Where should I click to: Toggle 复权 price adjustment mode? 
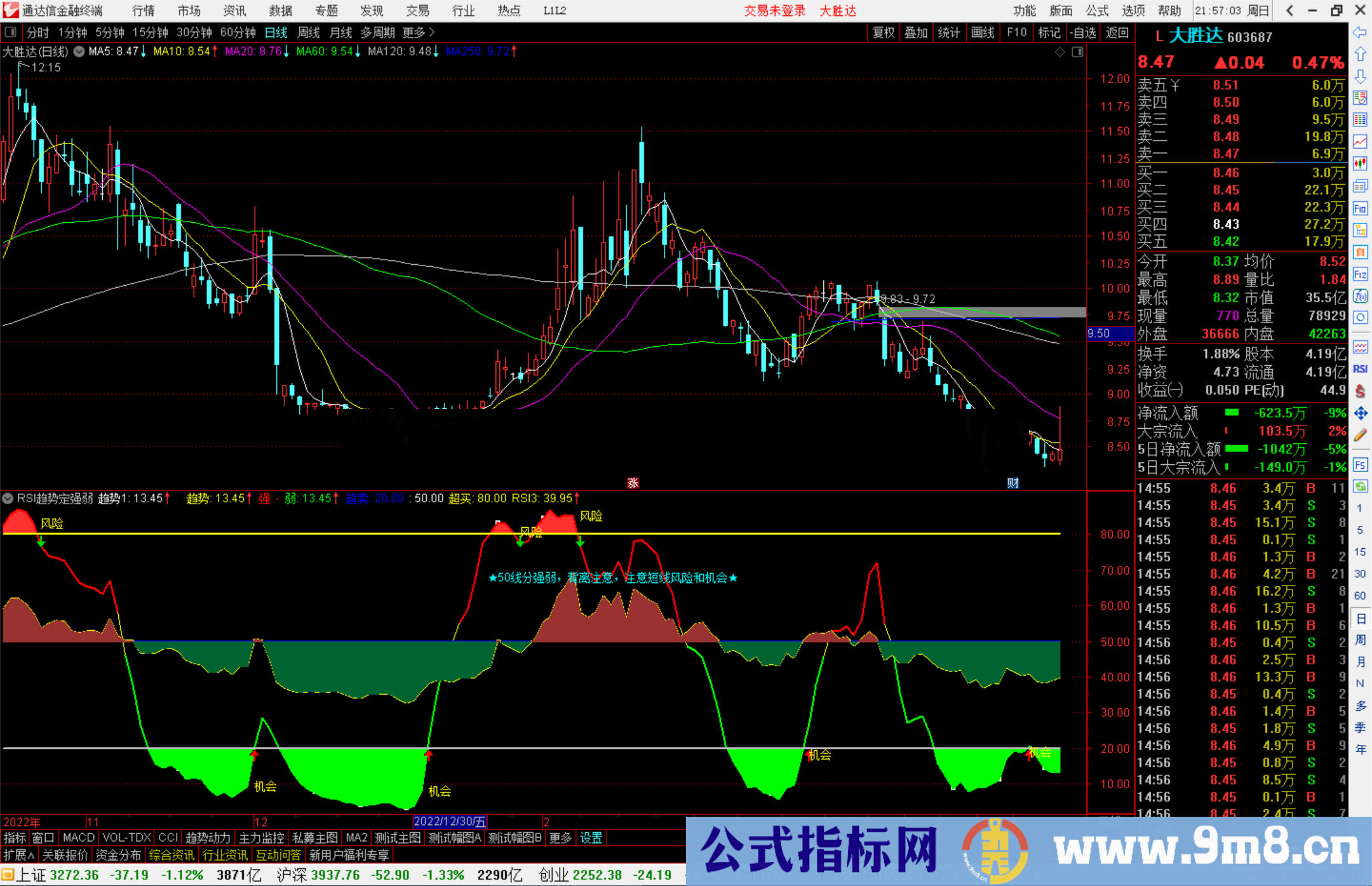883,32
